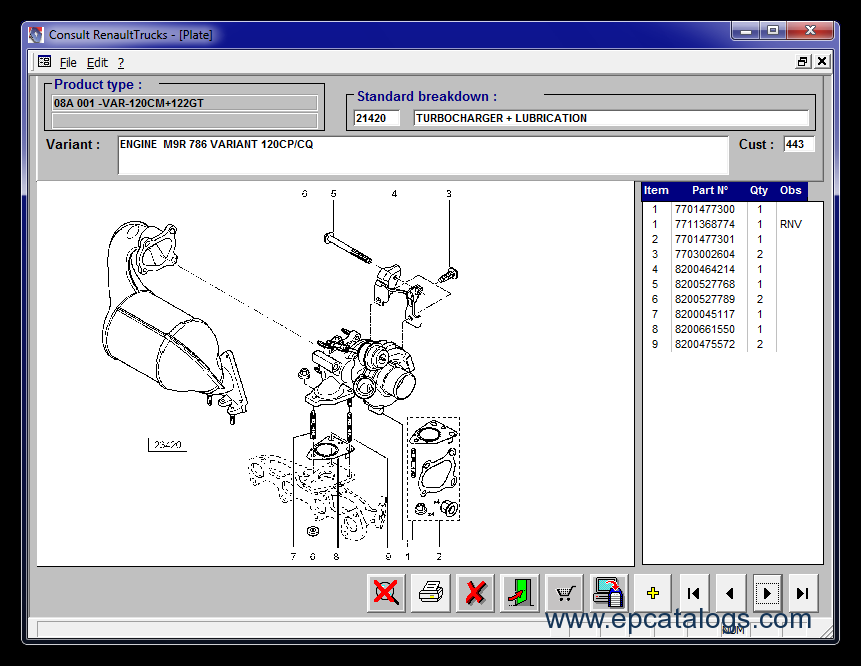Click callout number 5 atop diagram
Viewport: 861px width, 666px height.
coord(333,194)
